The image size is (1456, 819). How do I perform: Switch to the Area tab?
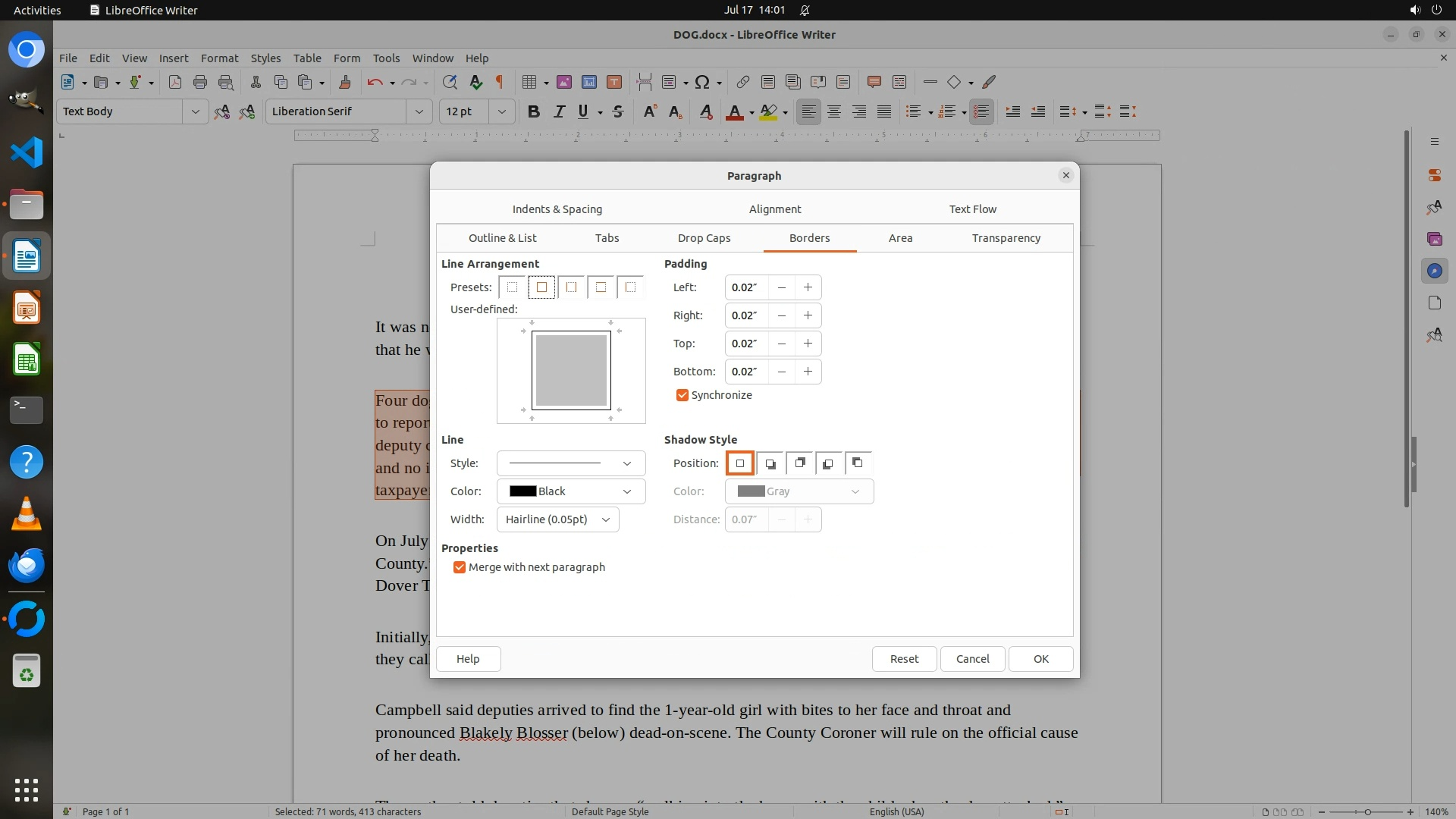click(x=900, y=238)
